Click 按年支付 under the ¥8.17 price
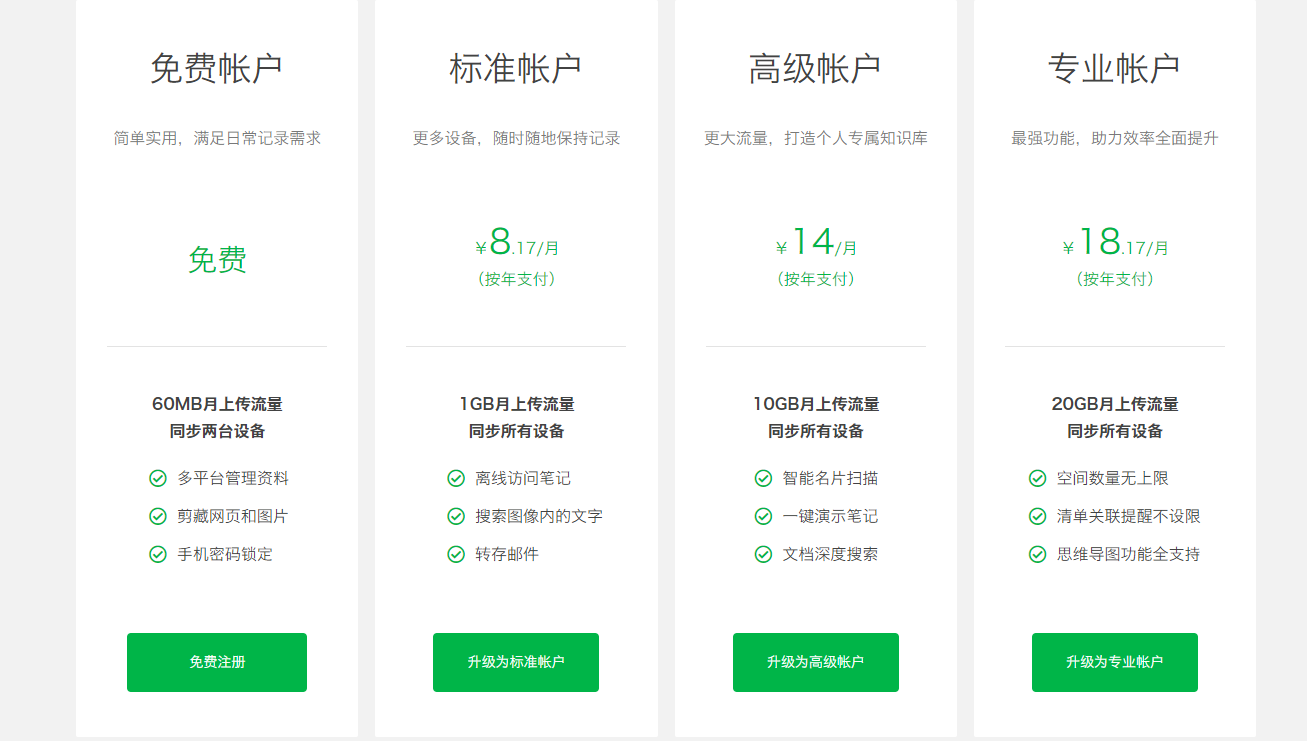The image size is (1307, 741). coord(516,279)
